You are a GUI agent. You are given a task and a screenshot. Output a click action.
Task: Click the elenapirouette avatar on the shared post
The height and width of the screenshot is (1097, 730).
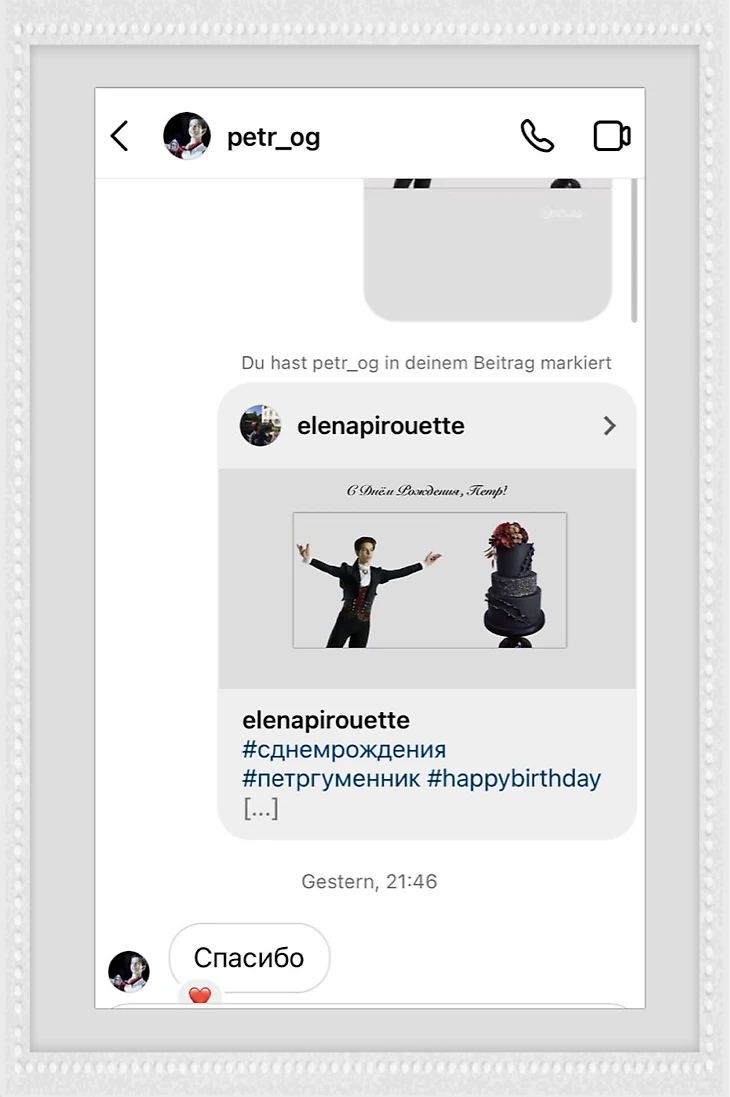pos(260,426)
